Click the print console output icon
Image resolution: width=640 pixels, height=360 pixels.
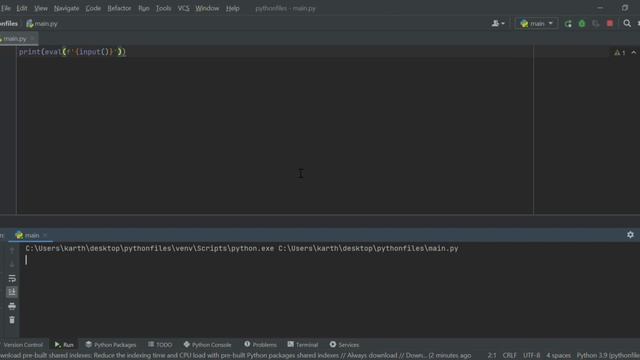[x=12, y=306]
